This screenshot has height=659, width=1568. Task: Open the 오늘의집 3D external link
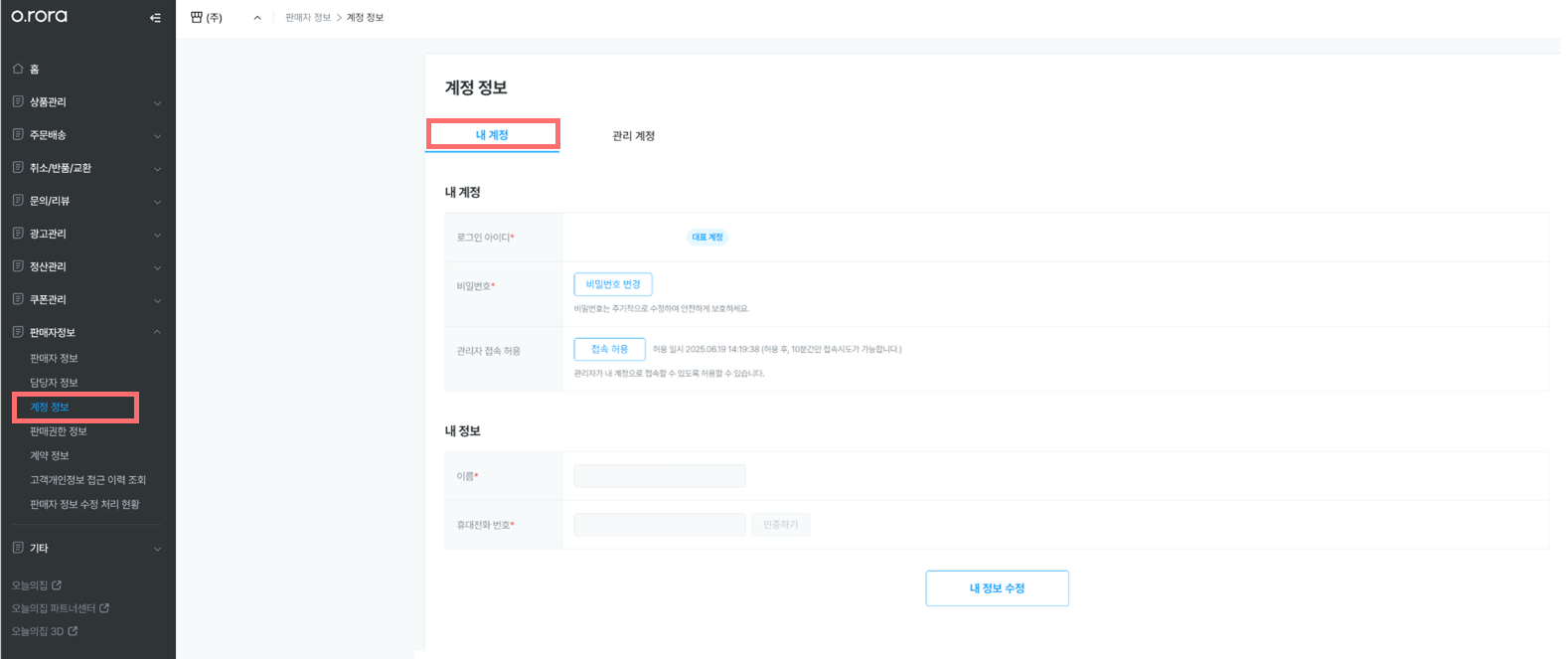tap(45, 631)
